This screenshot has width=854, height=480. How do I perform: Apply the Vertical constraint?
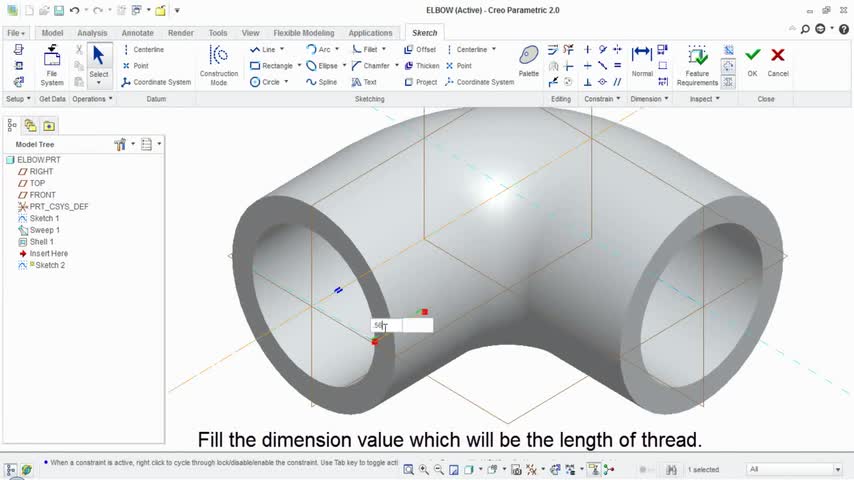click(587, 50)
